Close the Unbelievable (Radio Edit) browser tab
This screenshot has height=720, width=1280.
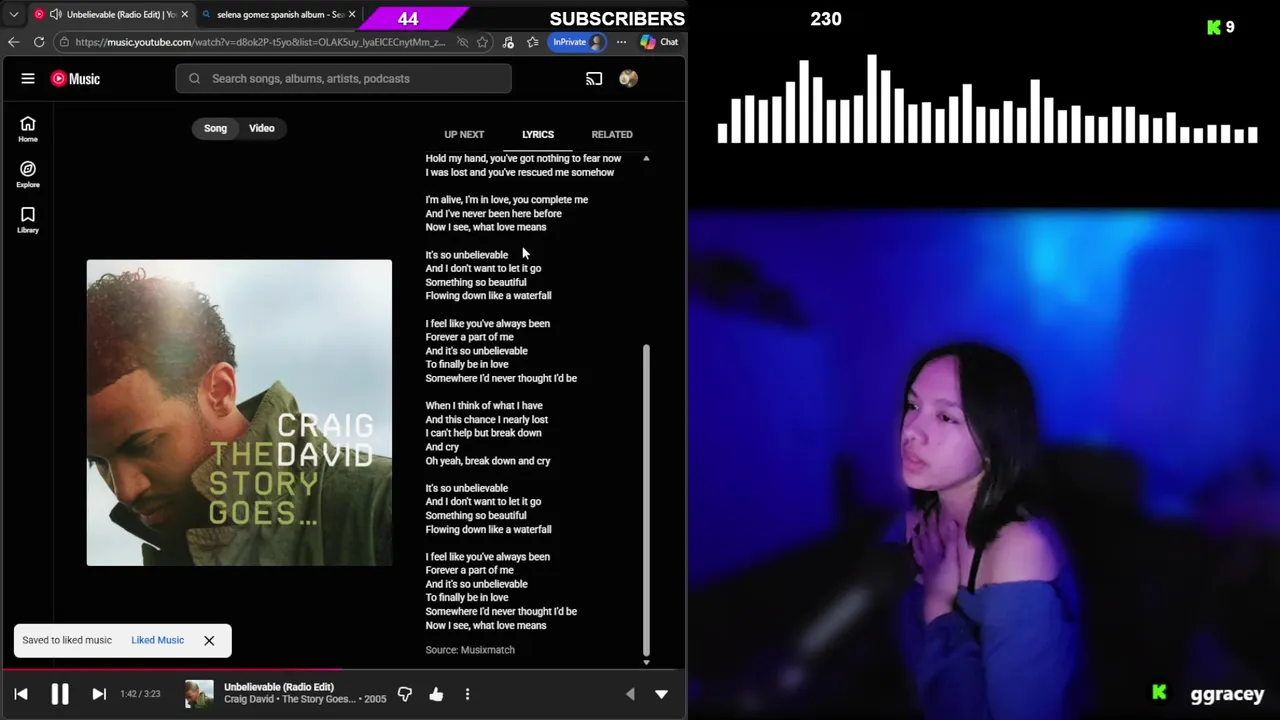pos(184,15)
